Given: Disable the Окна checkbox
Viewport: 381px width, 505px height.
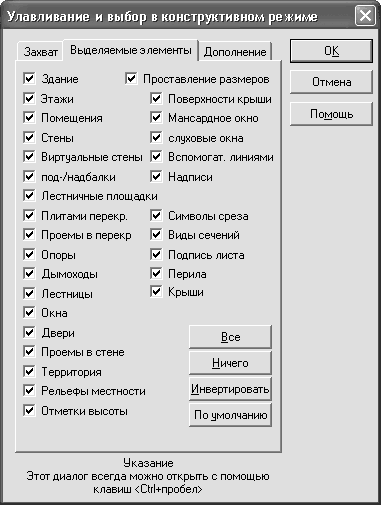Looking at the screenshot, I should click(x=29, y=313).
